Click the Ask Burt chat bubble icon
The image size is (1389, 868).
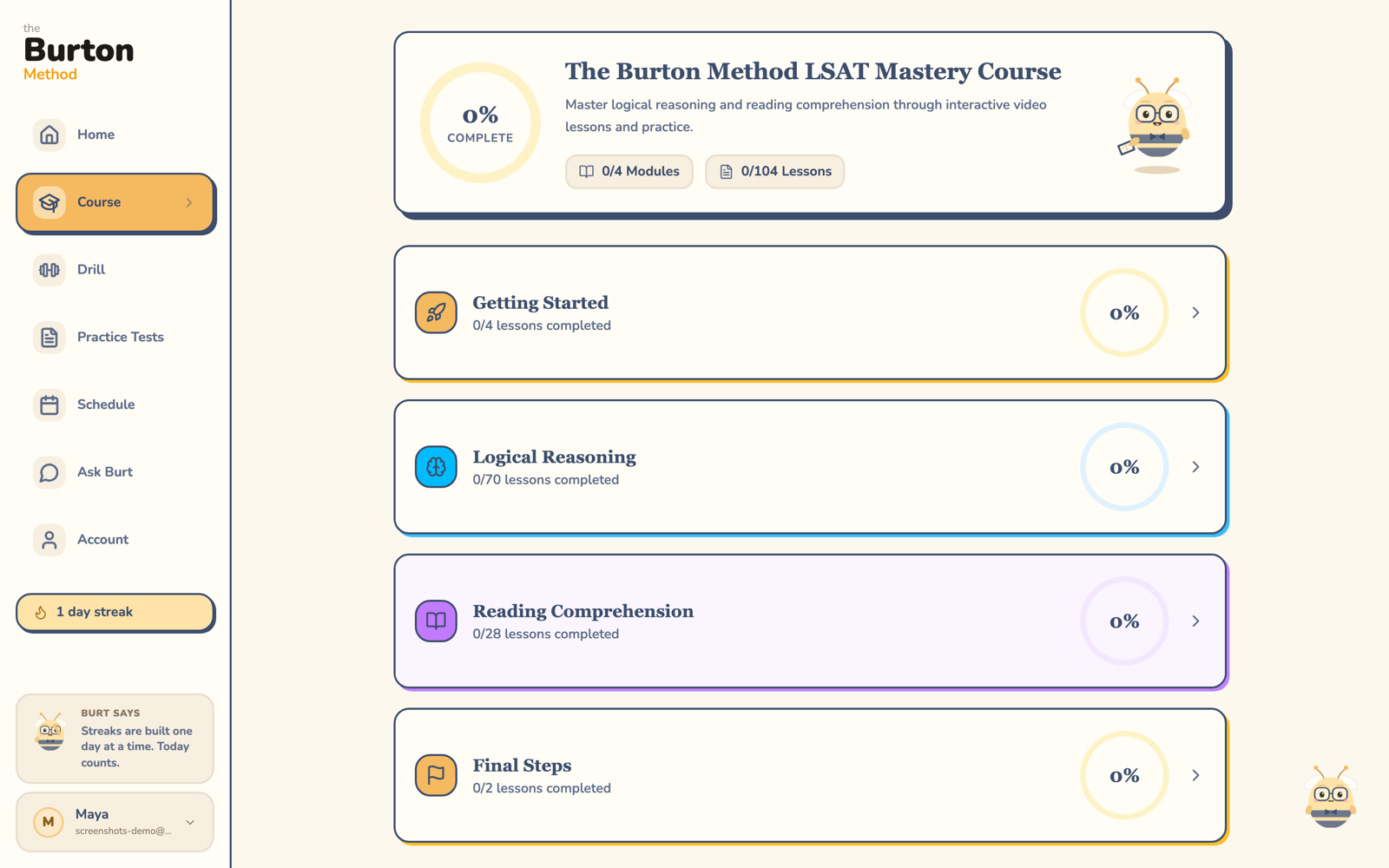point(49,472)
